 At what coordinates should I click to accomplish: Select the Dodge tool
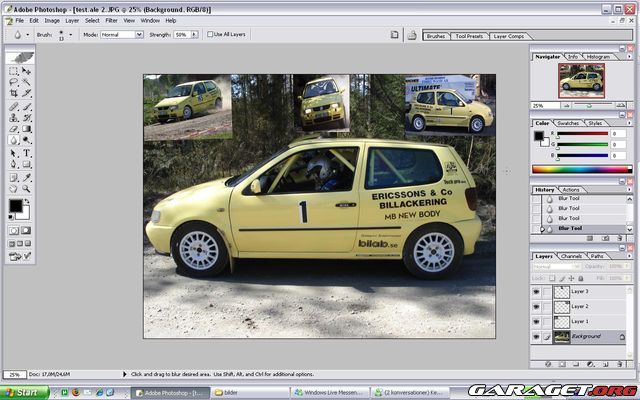pos(27,140)
